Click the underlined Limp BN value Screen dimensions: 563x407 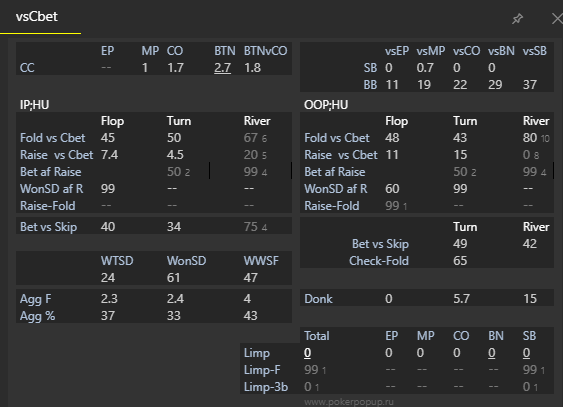(x=492, y=353)
